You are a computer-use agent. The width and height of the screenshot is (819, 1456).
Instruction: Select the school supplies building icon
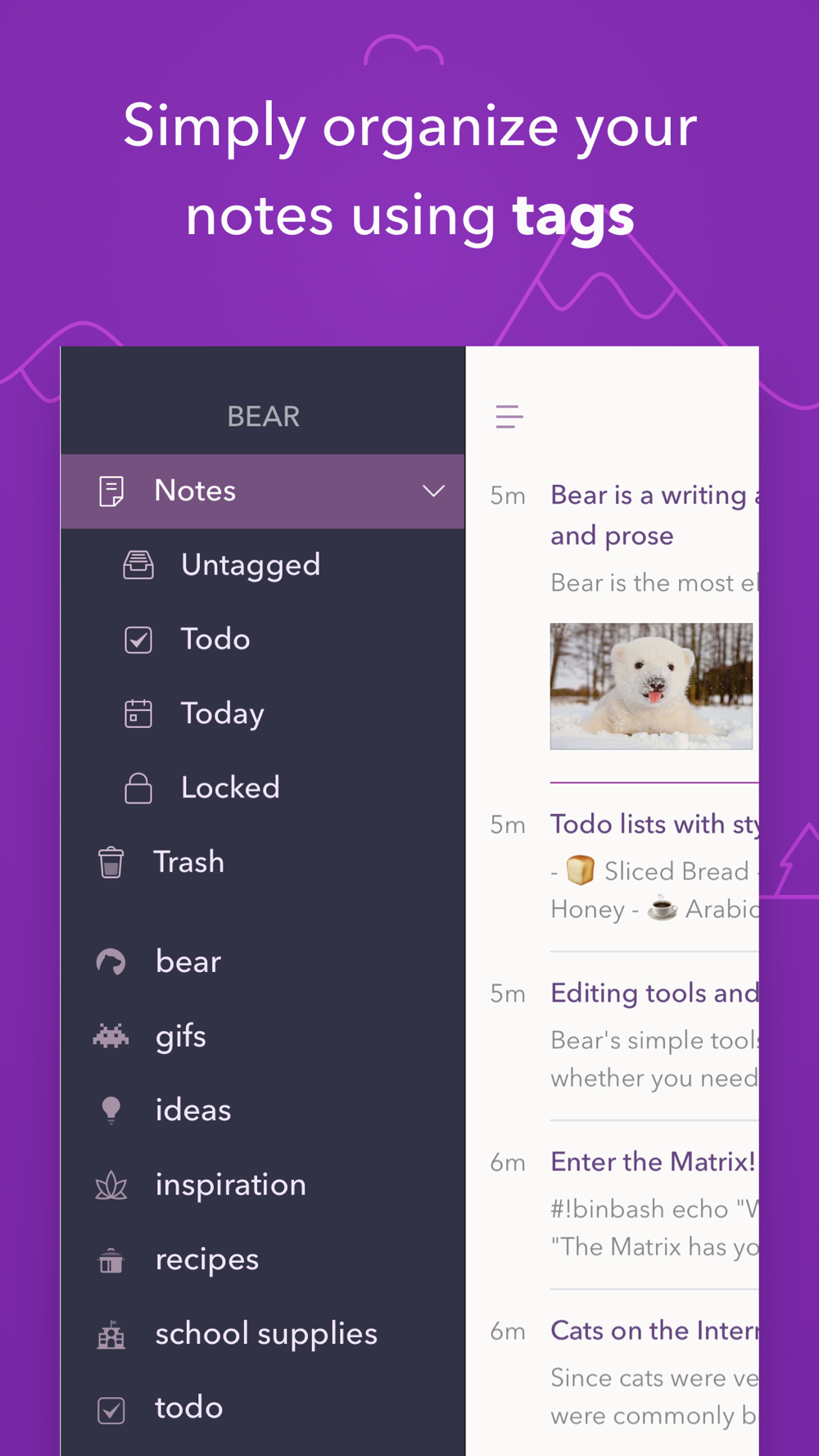(x=111, y=1334)
